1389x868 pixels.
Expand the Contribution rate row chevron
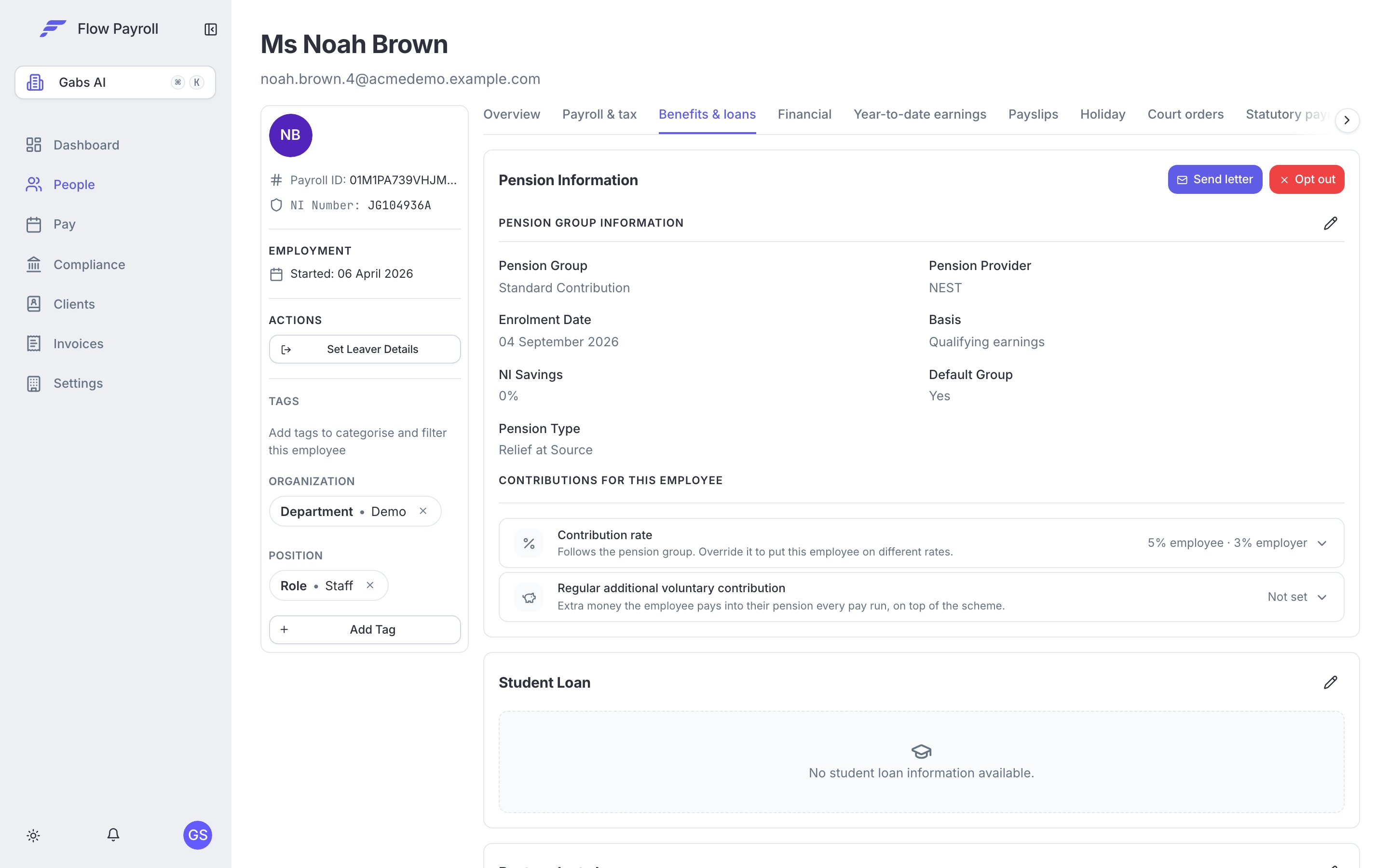(x=1322, y=543)
